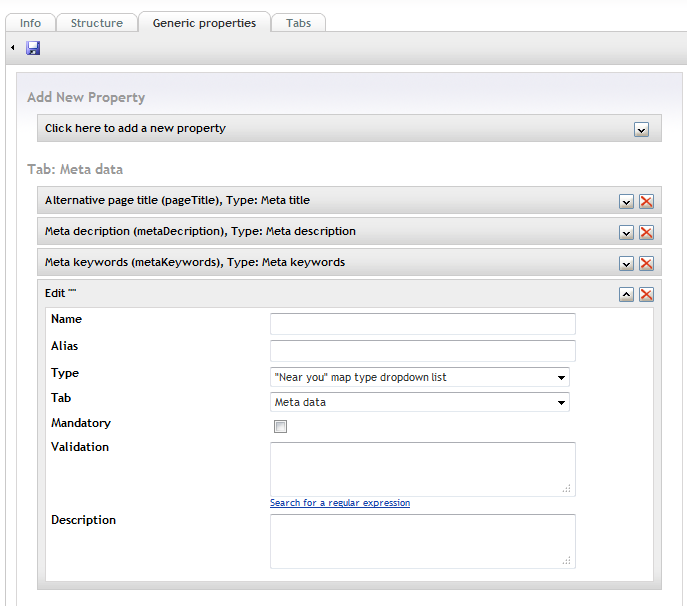
Task: Click the Meta decription property header text
Action: point(200,231)
